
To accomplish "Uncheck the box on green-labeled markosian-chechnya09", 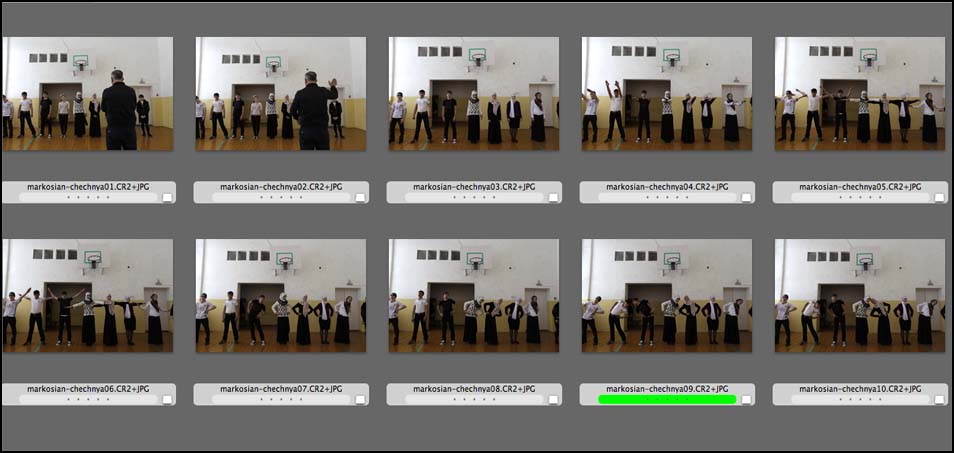I will click(x=747, y=399).
